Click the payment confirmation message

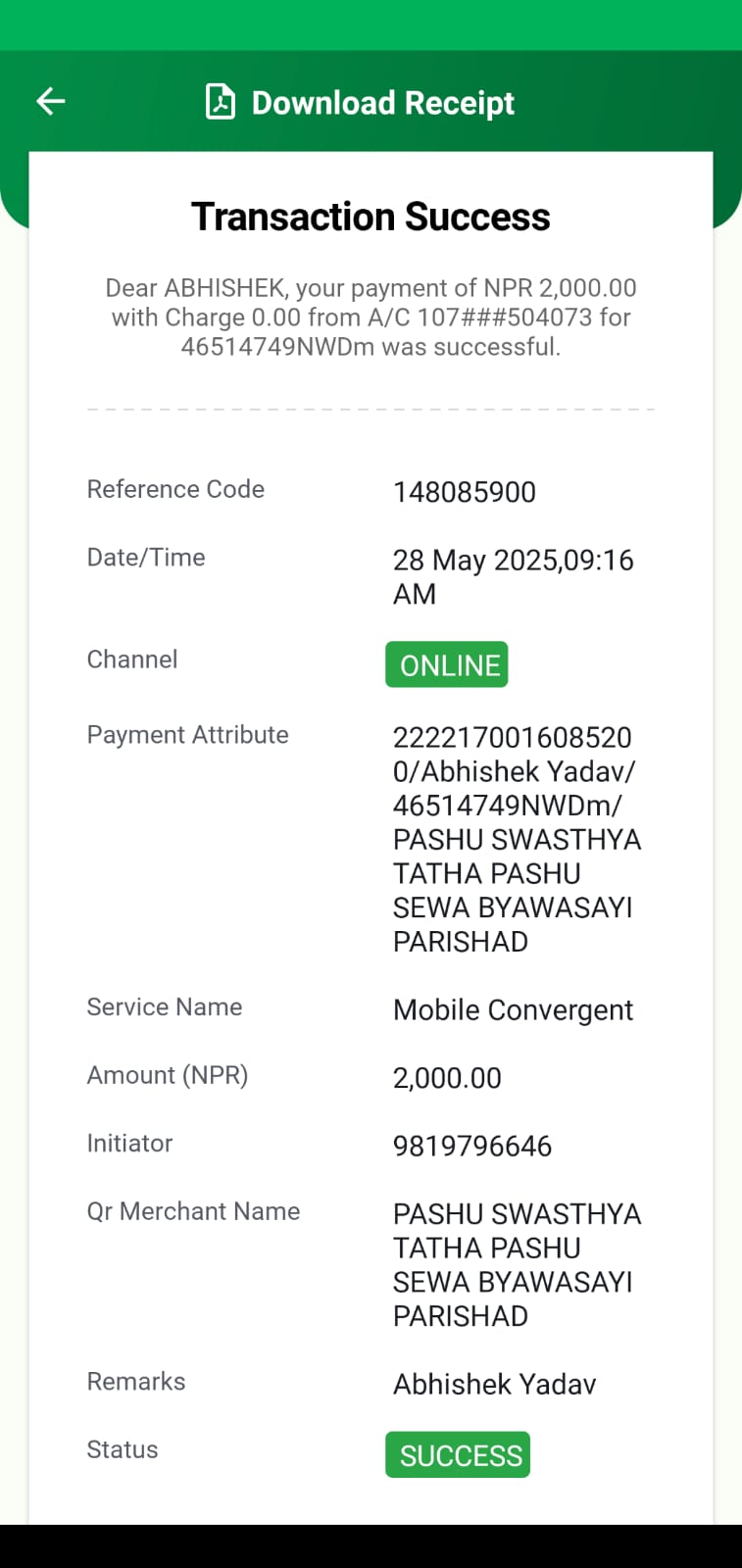coord(371,318)
